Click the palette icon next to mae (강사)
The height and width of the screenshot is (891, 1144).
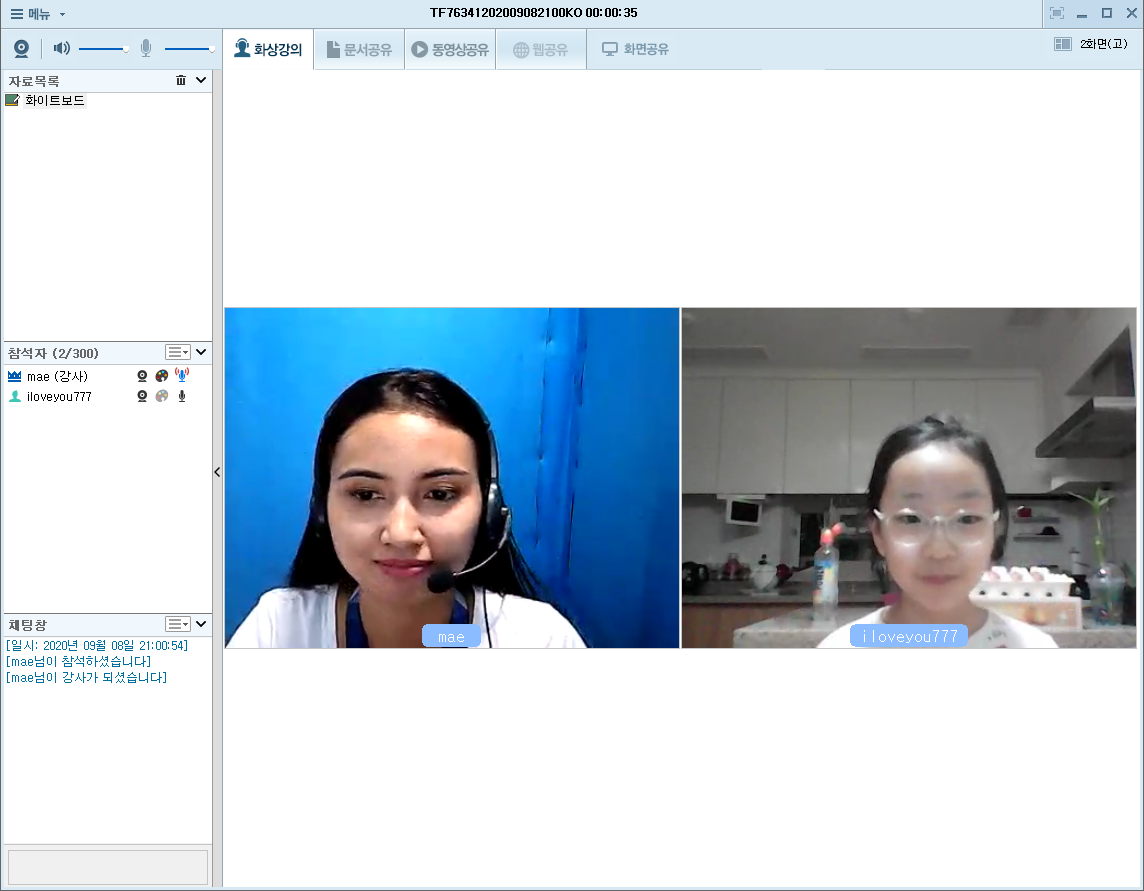162,377
